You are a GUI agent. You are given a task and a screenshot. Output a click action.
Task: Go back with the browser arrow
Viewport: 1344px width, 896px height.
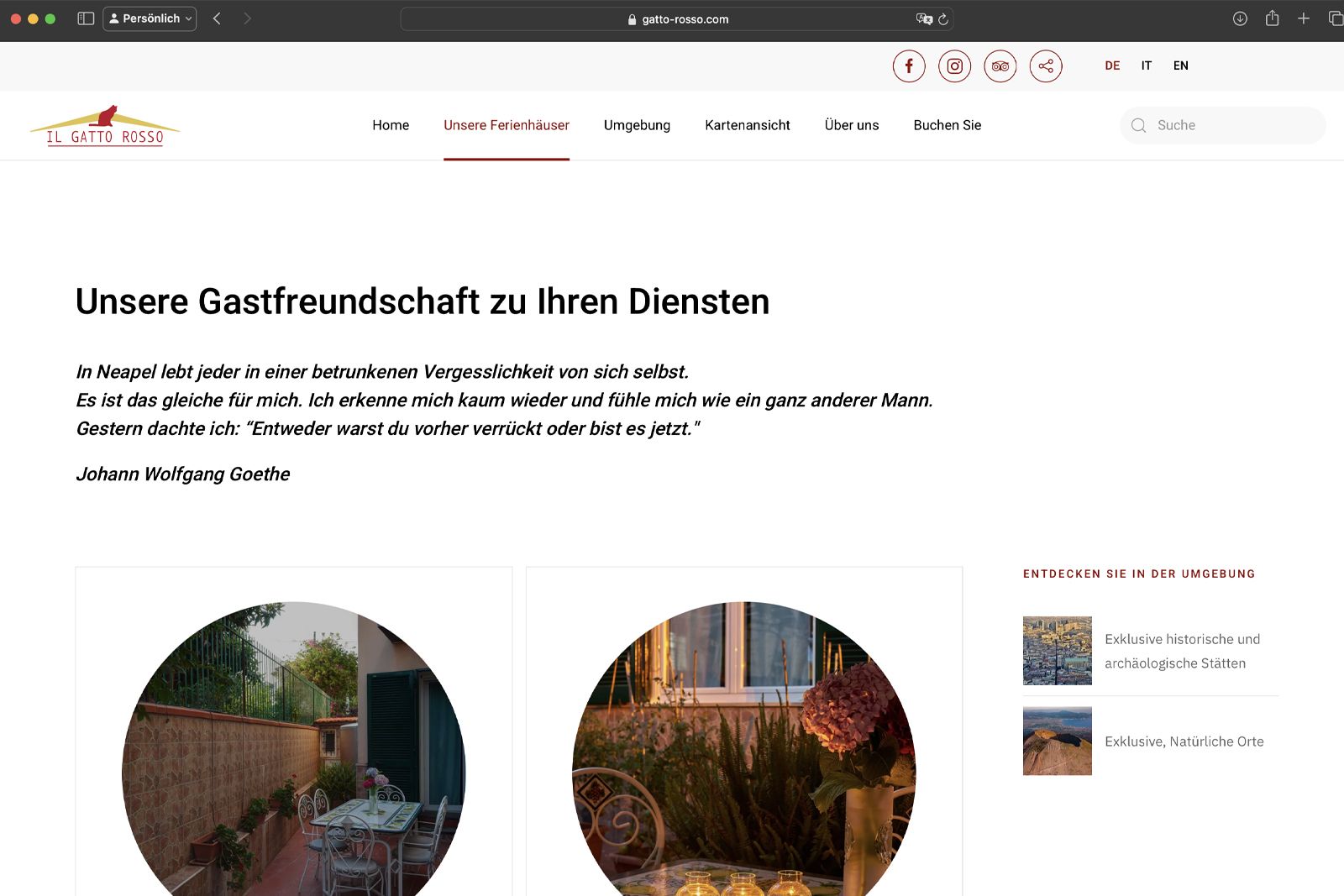click(x=217, y=18)
